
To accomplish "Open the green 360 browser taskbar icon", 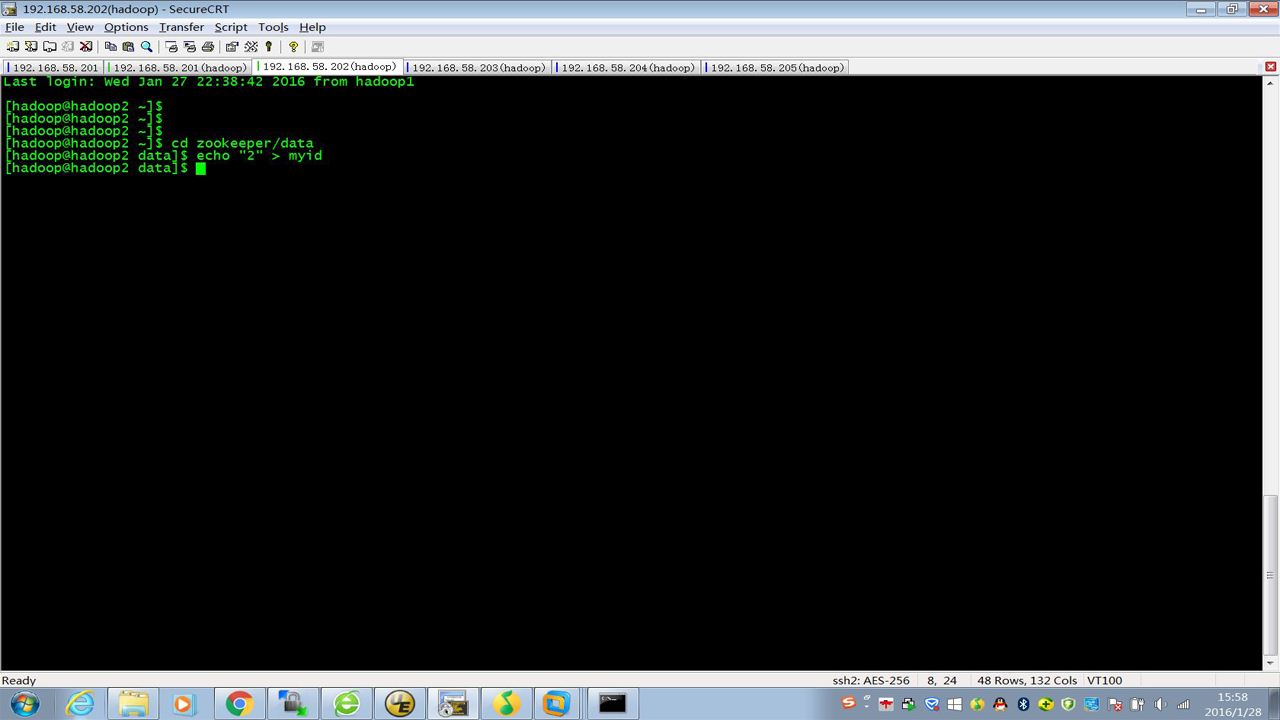I will point(347,704).
